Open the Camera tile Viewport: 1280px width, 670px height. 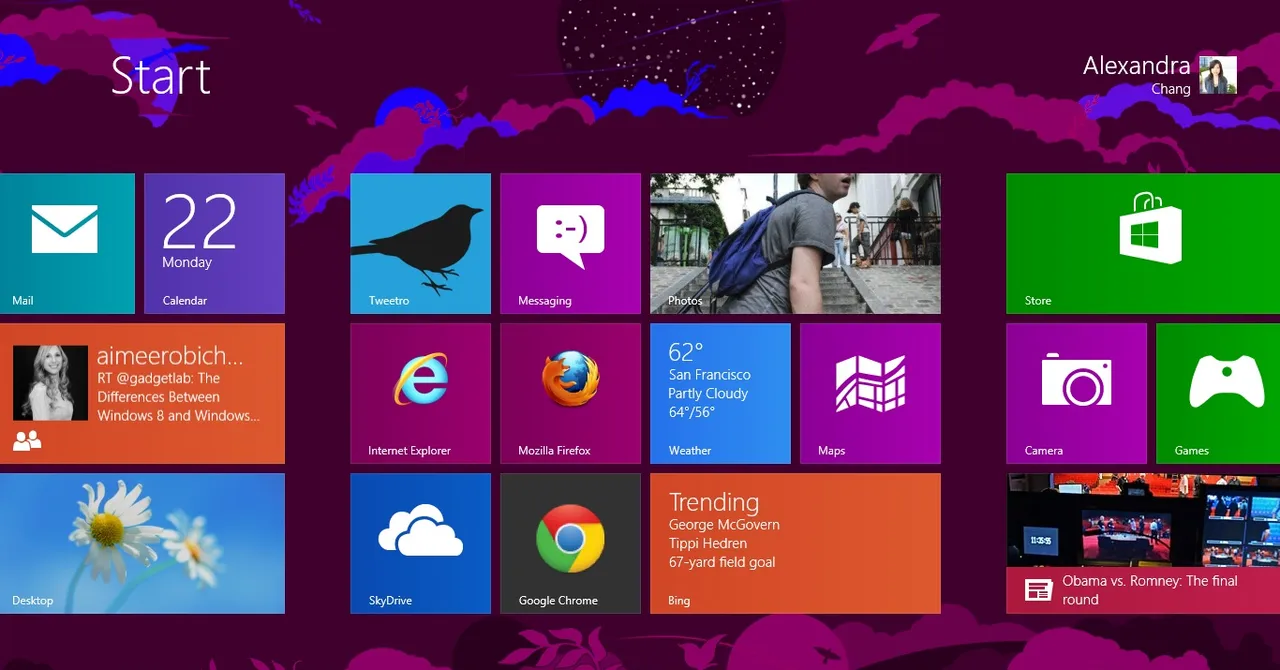(1076, 394)
